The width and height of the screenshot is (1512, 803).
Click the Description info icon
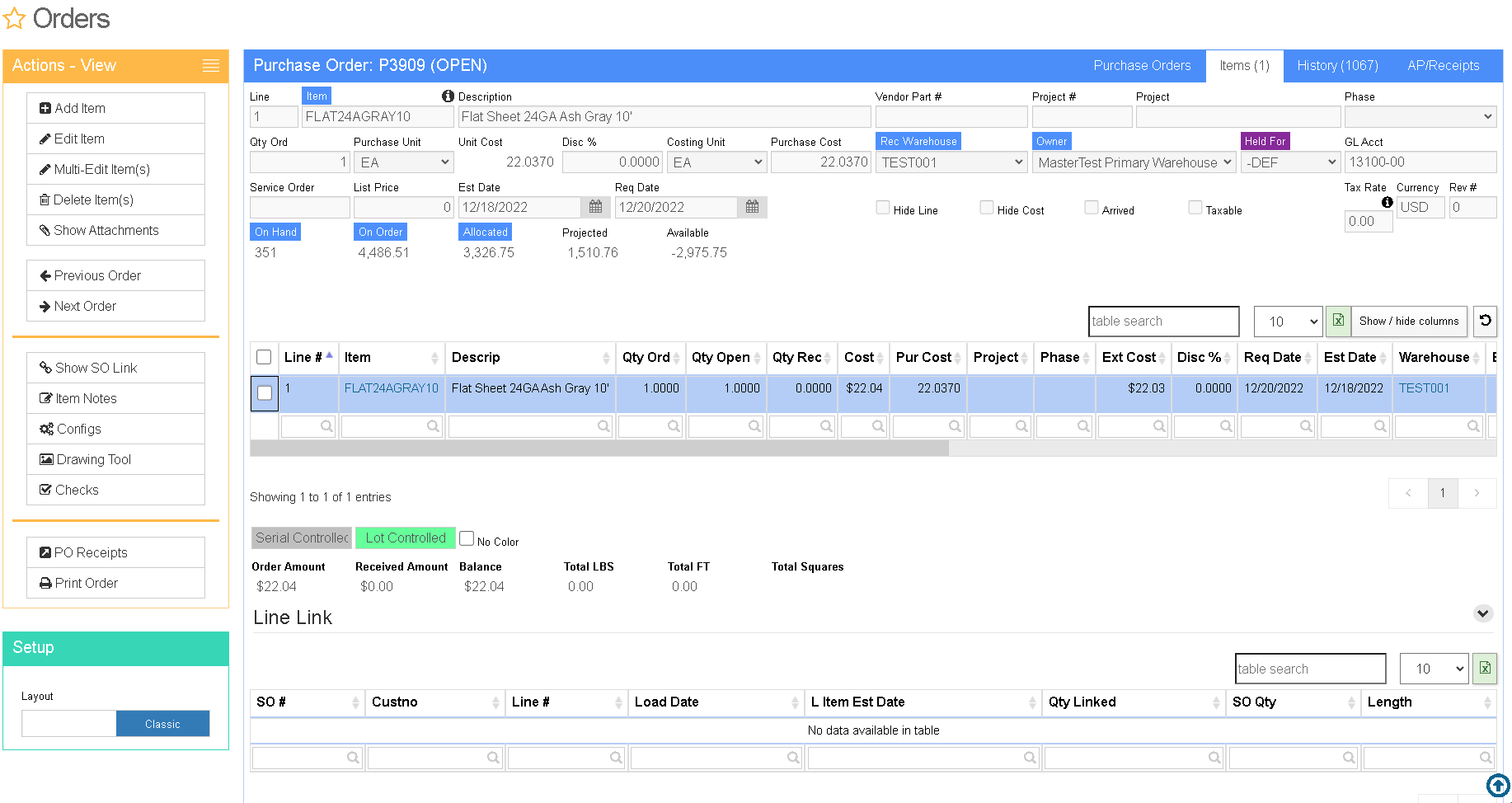click(x=448, y=96)
